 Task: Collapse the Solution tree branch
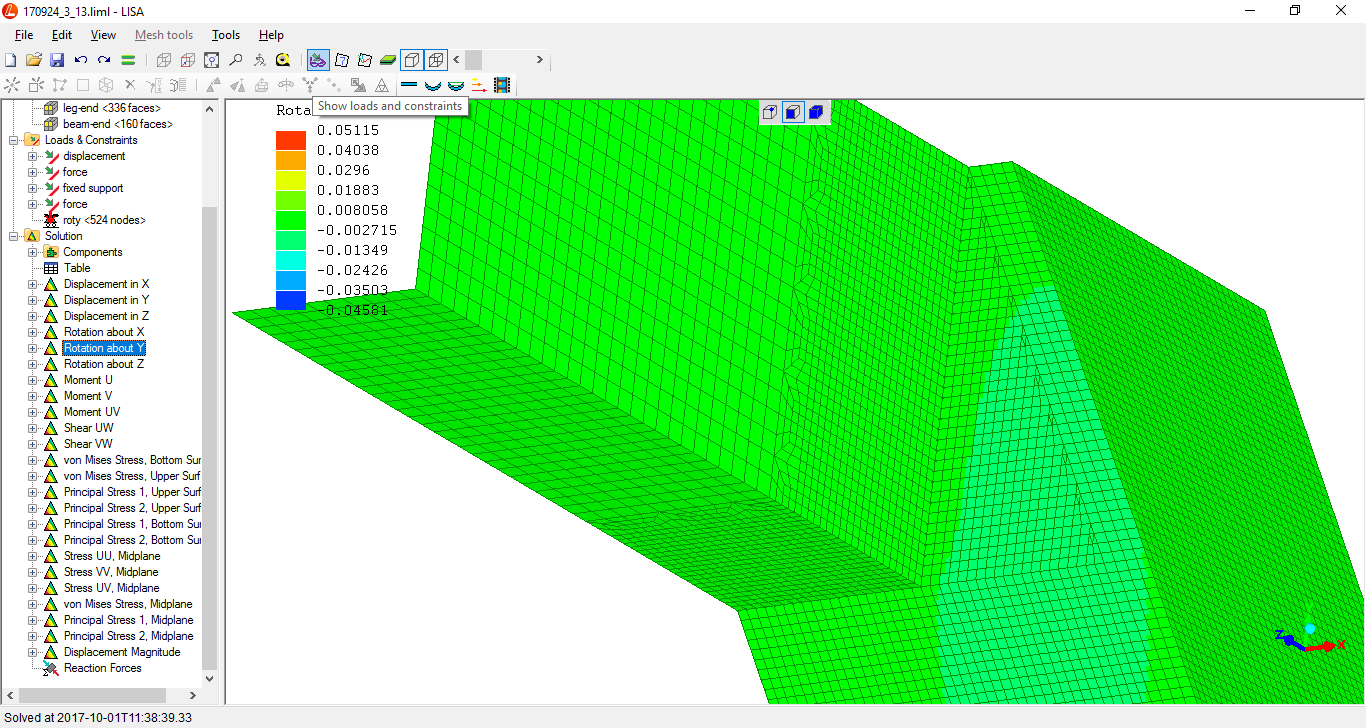pyautogui.click(x=14, y=236)
